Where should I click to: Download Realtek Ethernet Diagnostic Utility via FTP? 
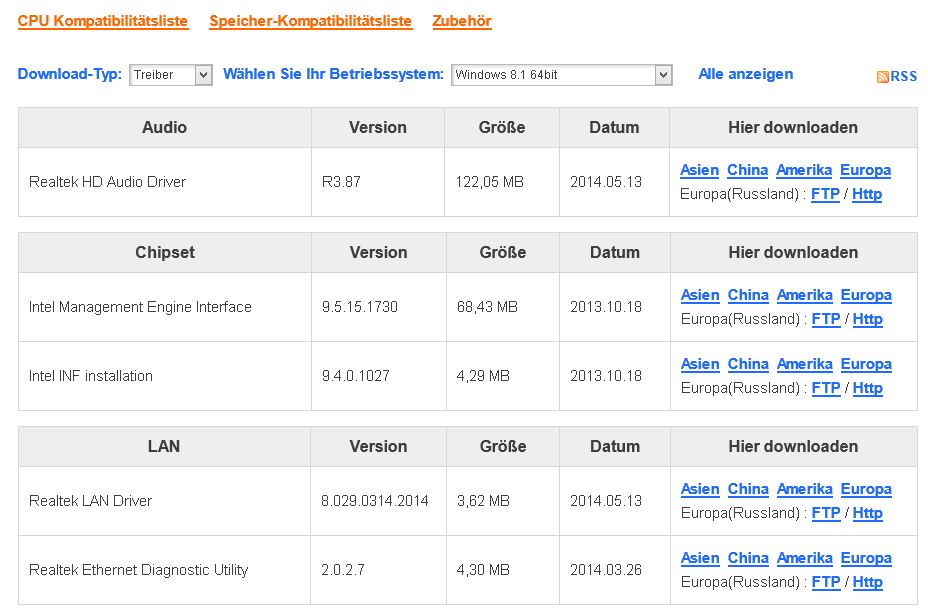click(x=826, y=582)
